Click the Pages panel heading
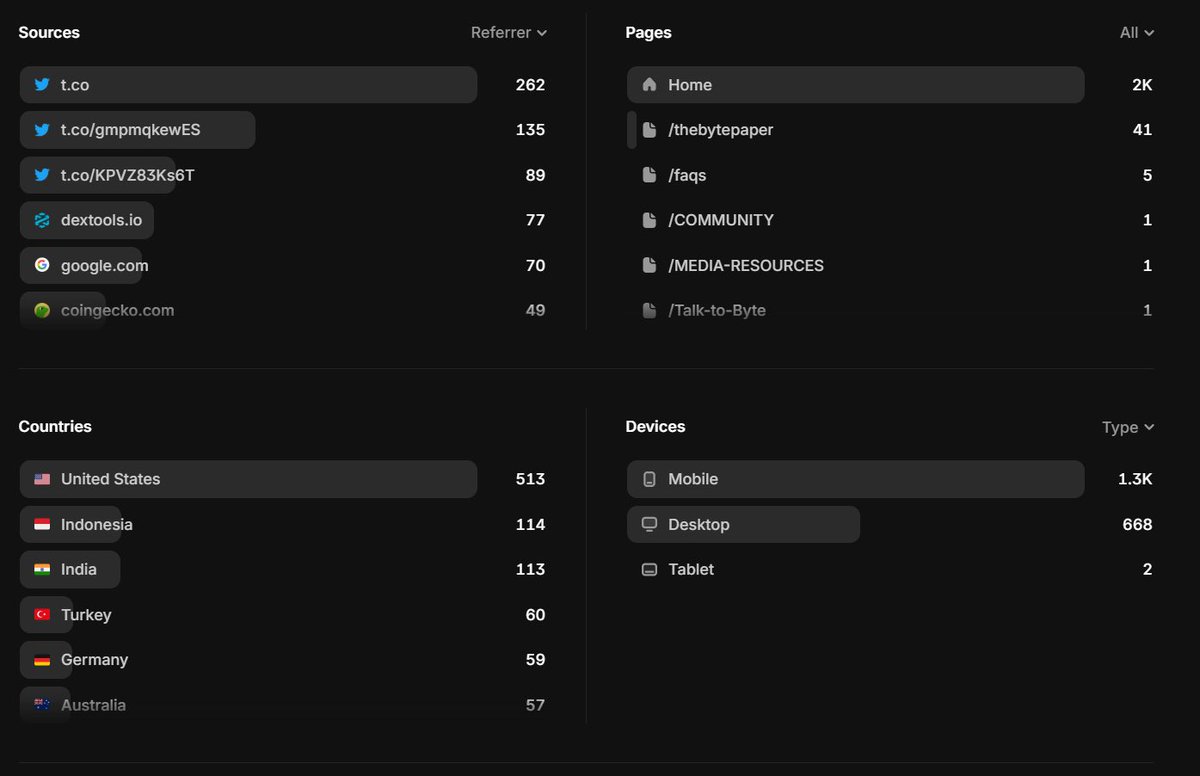Screen dimensions: 1200x776 coord(649,32)
